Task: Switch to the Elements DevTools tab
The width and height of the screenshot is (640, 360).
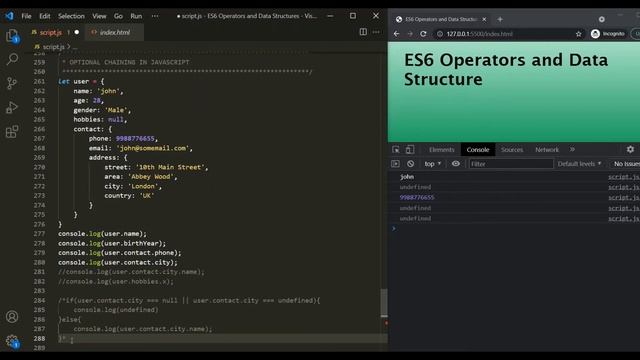Action: pyautogui.click(x=441, y=150)
